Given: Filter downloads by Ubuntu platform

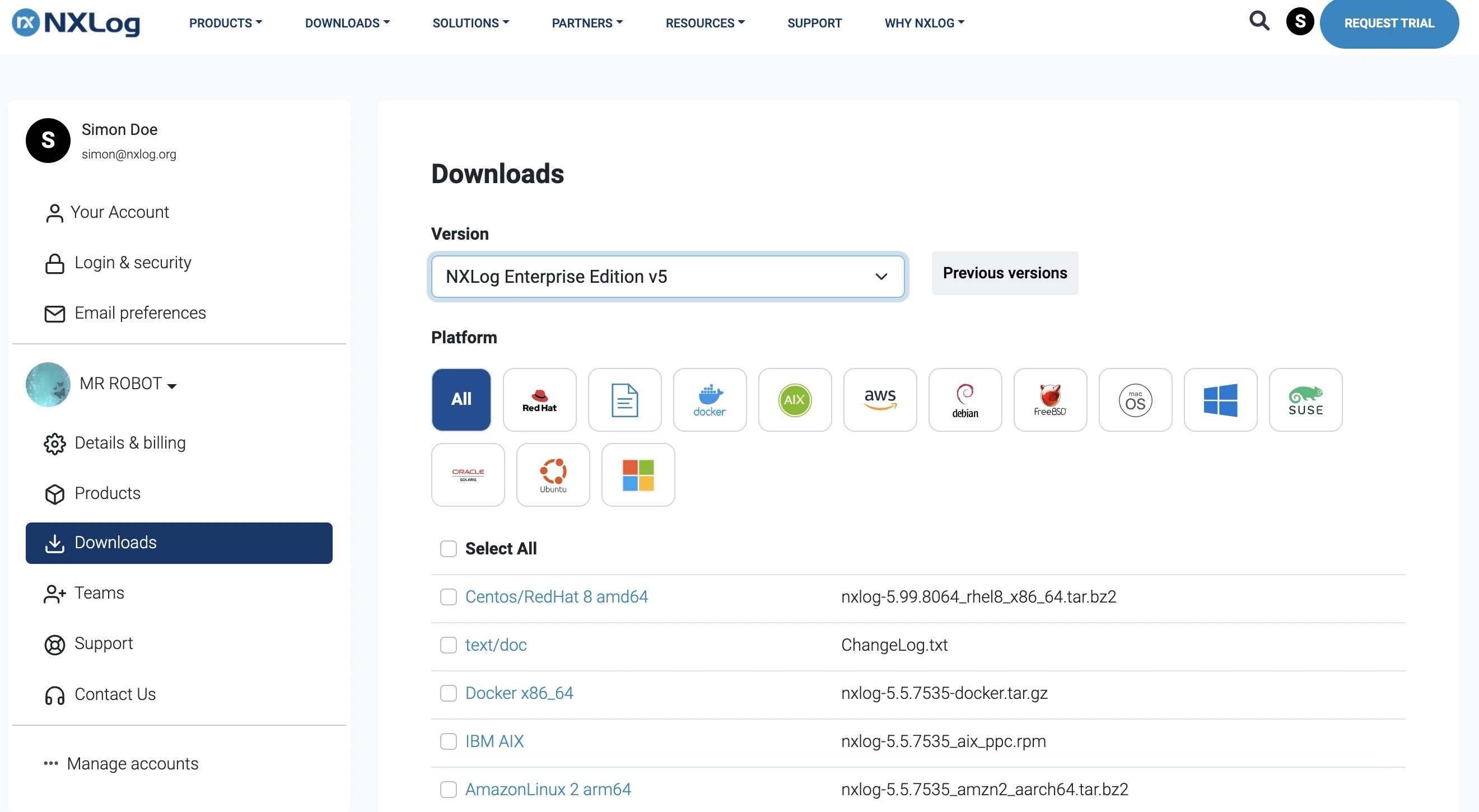Looking at the screenshot, I should coord(553,475).
